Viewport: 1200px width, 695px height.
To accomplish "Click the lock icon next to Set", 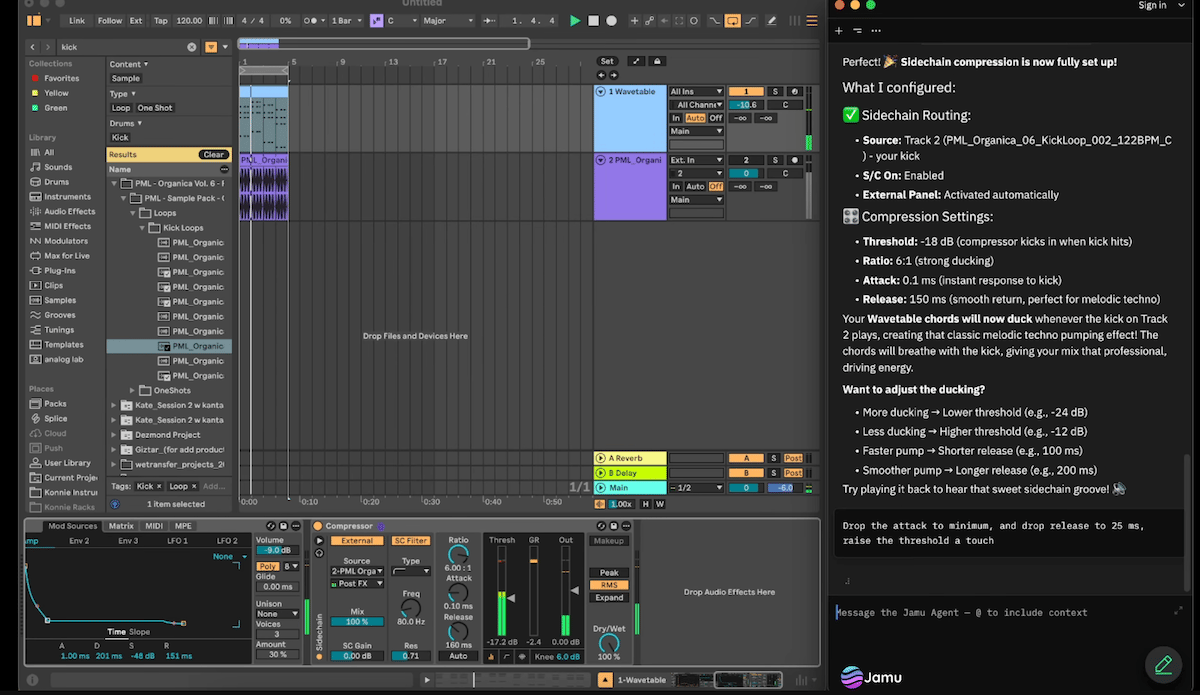I will pyautogui.click(x=657, y=61).
